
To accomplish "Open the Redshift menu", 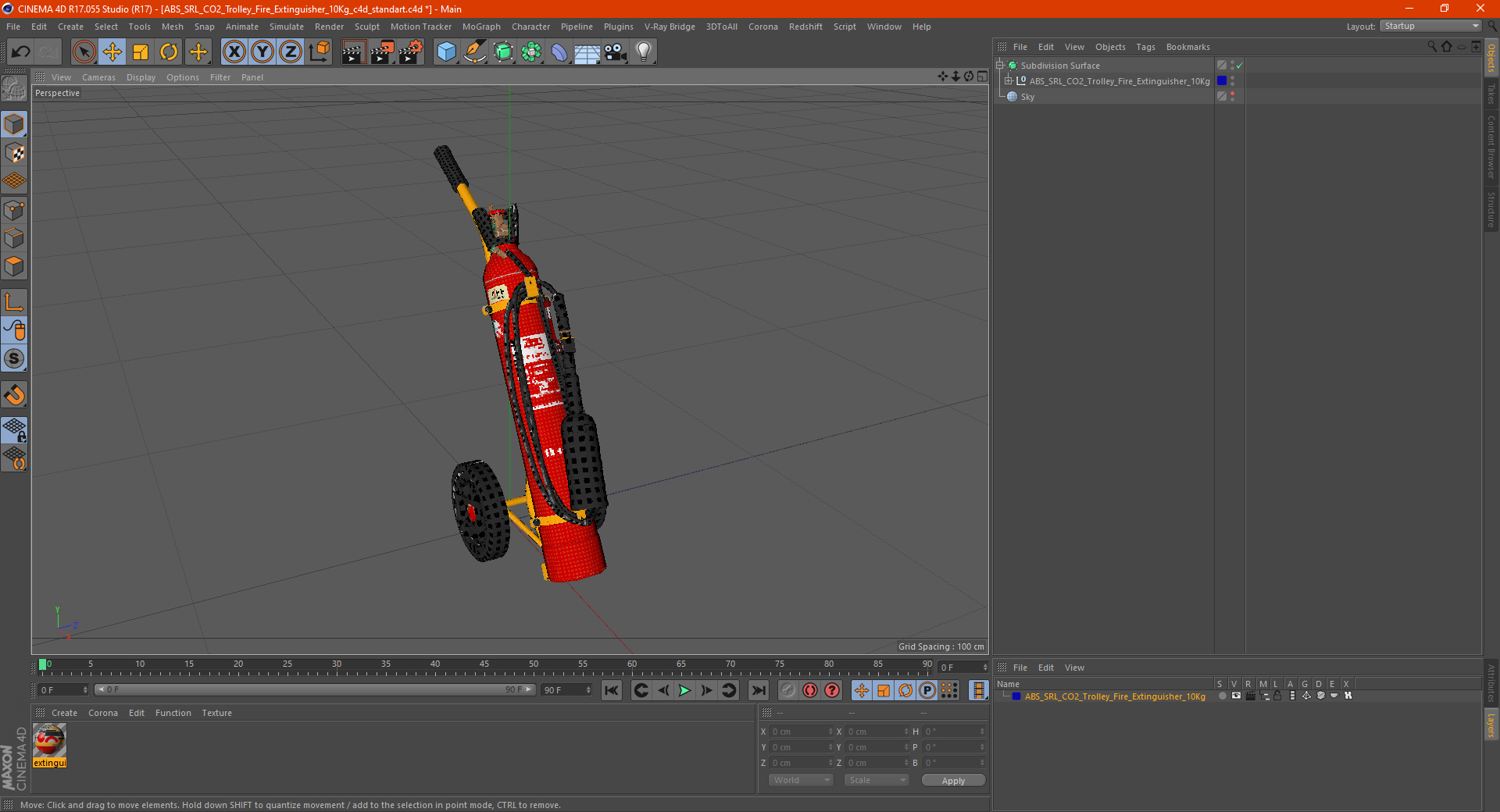I will [805, 27].
